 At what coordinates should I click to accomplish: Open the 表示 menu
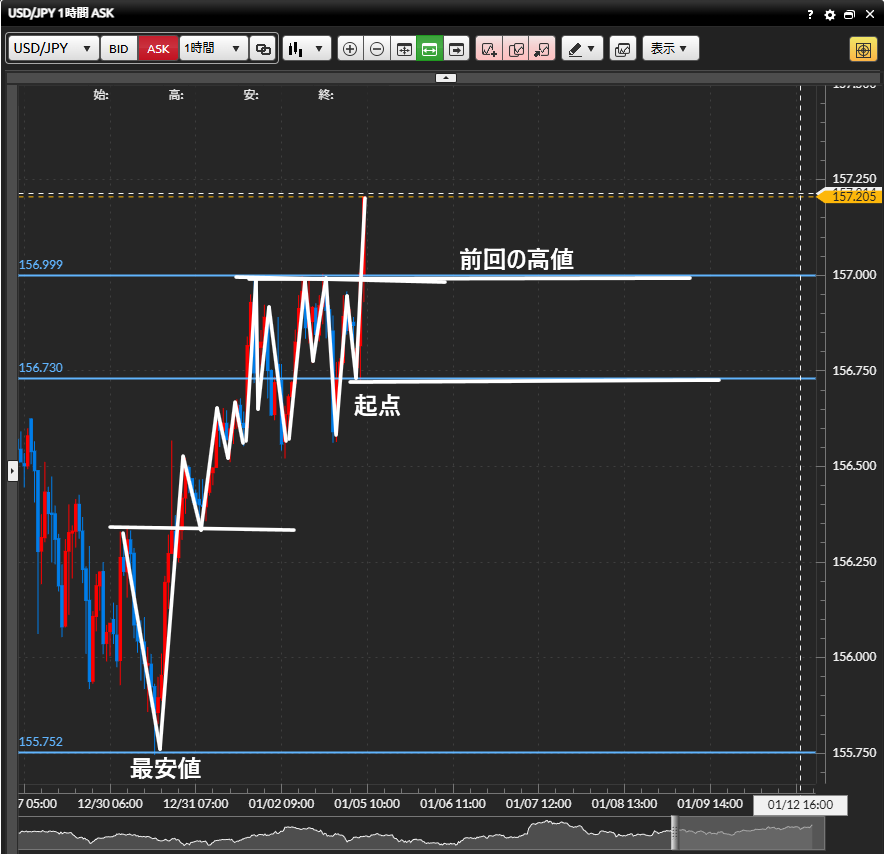669,49
